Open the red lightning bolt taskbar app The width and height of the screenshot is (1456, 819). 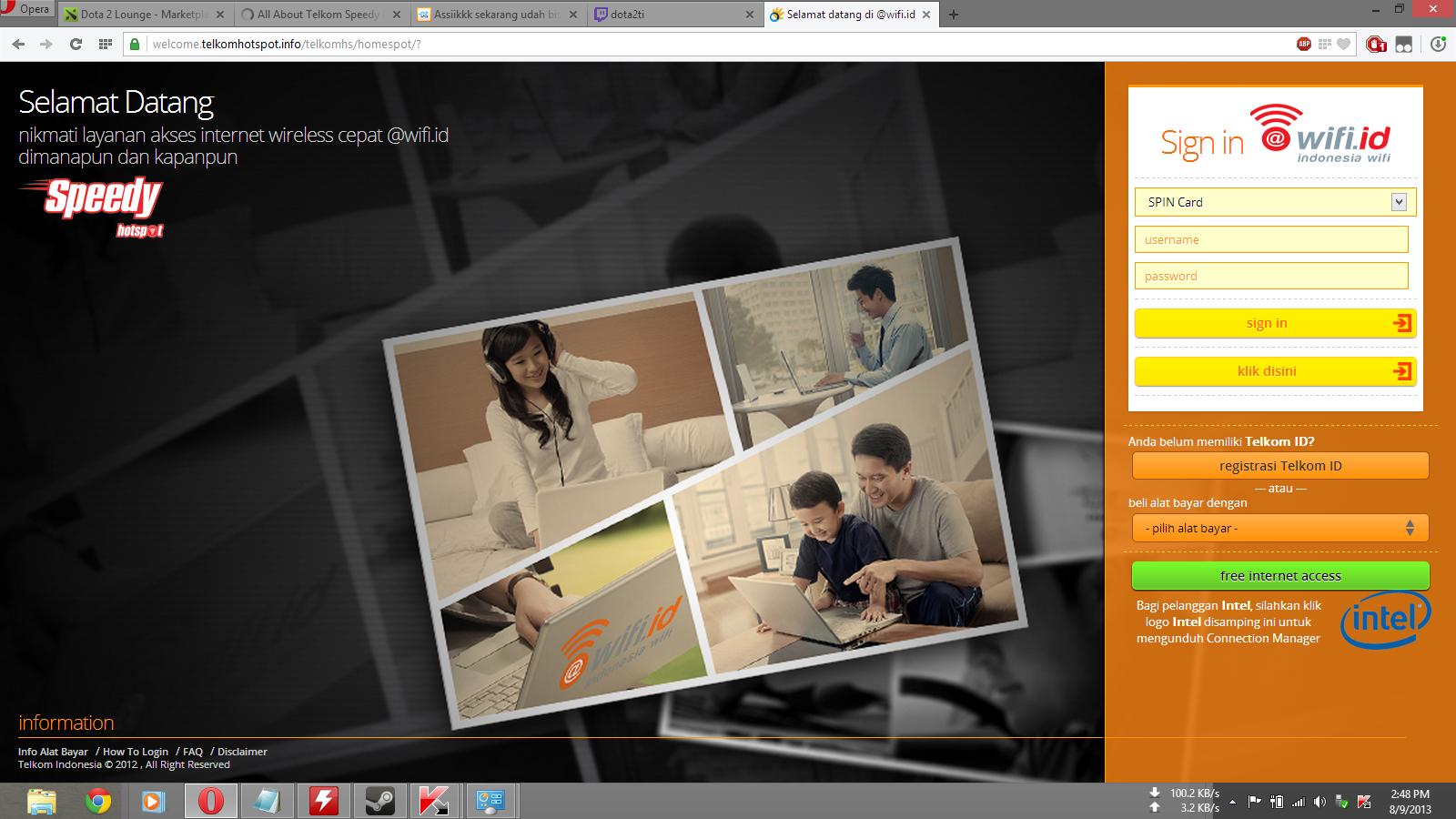pyautogui.click(x=323, y=802)
